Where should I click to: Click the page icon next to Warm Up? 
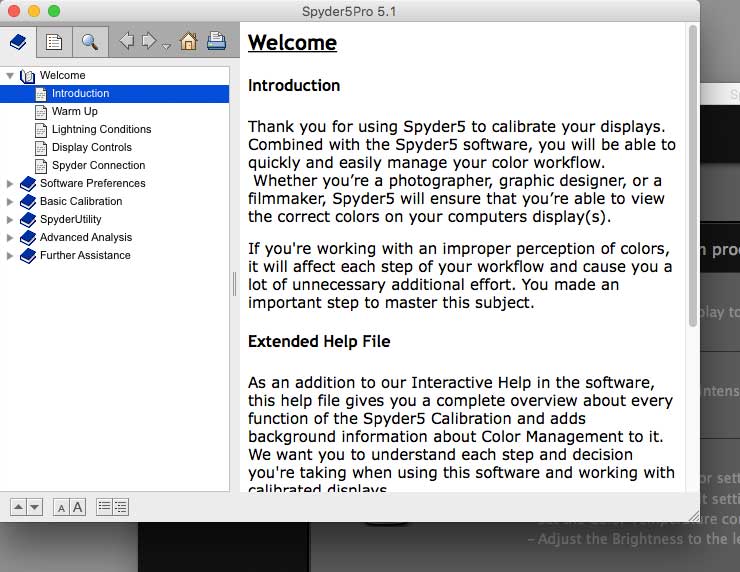tap(41, 112)
